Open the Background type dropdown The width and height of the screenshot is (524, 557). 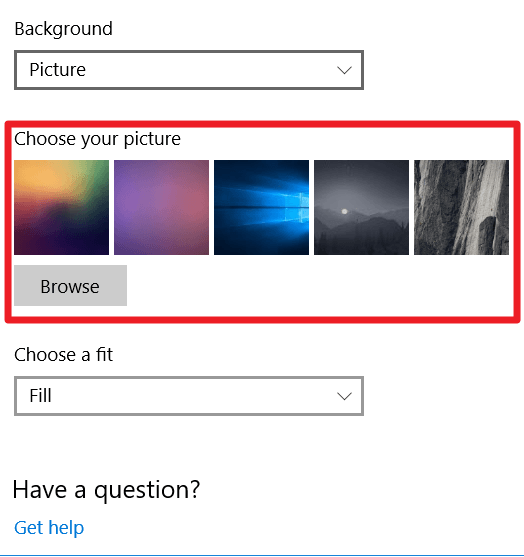click(189, 70)
